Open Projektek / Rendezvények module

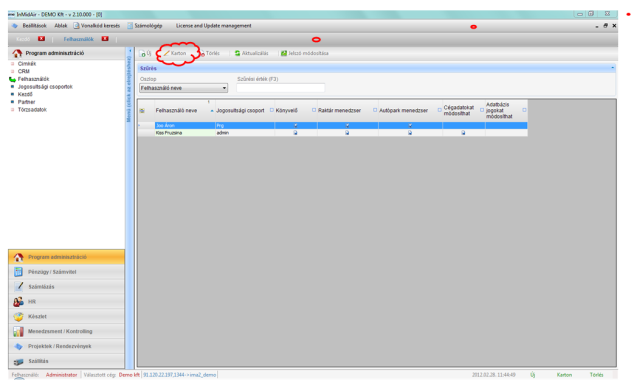[66, 346]
